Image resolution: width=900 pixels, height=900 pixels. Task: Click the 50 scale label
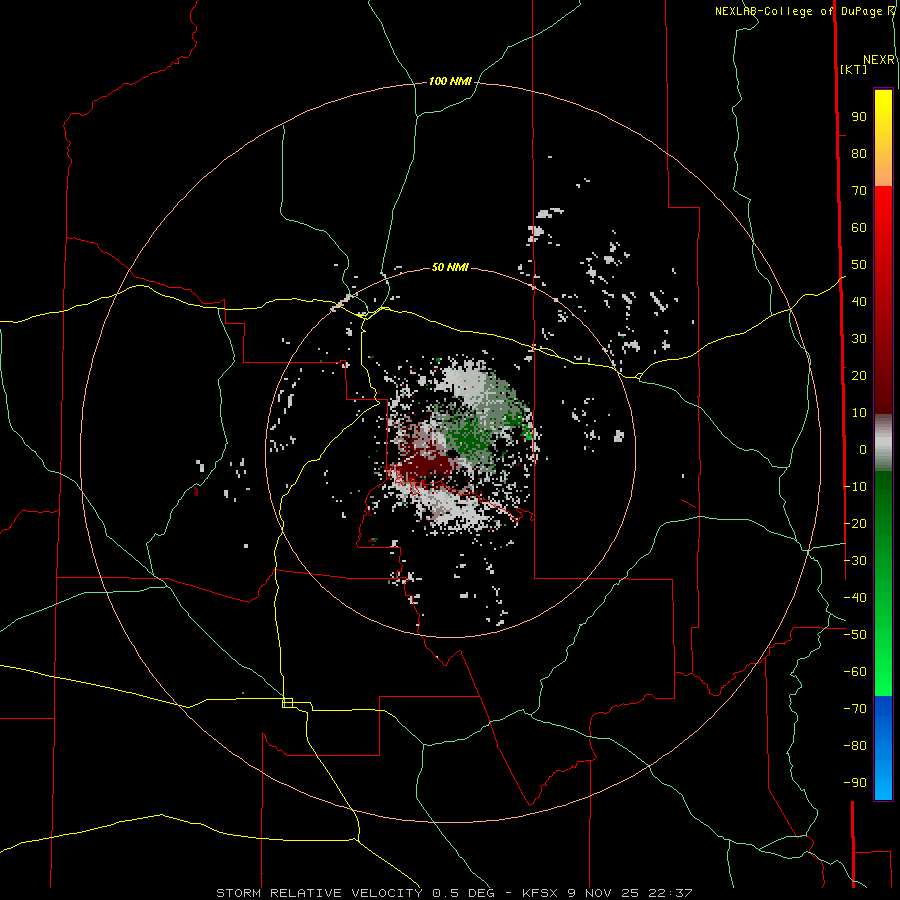pos(859,265)
